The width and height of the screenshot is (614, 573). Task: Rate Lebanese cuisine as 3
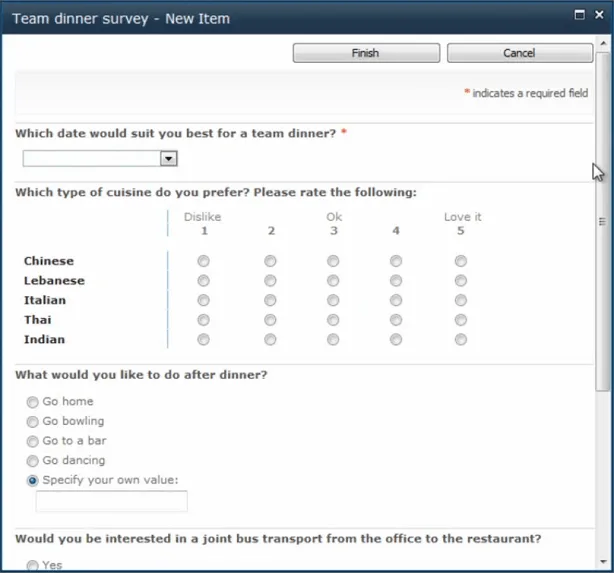pyautogui.click(x=333, y=280)
